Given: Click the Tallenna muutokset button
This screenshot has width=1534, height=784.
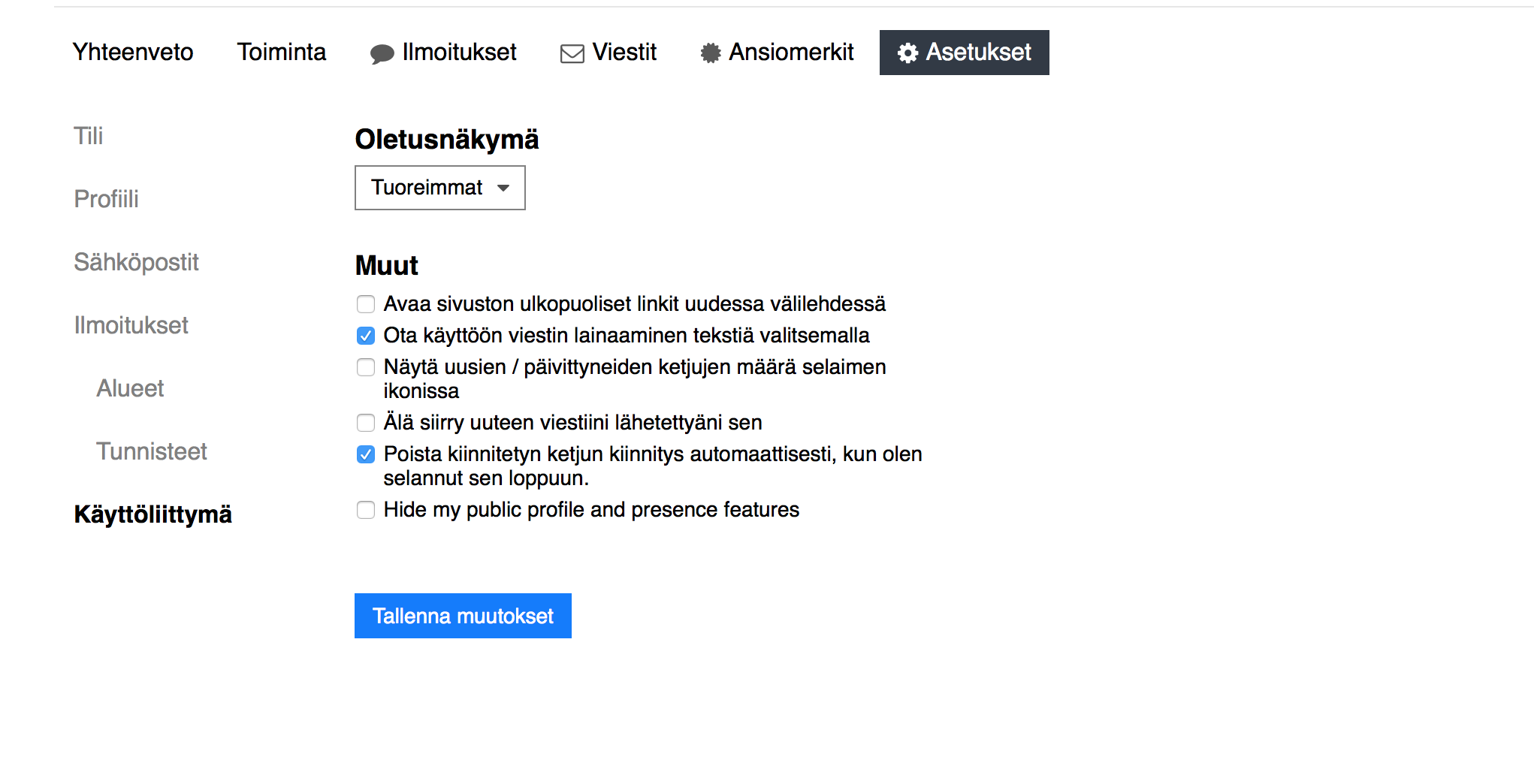Looking at the screenshot, I should tap(463, 616).
